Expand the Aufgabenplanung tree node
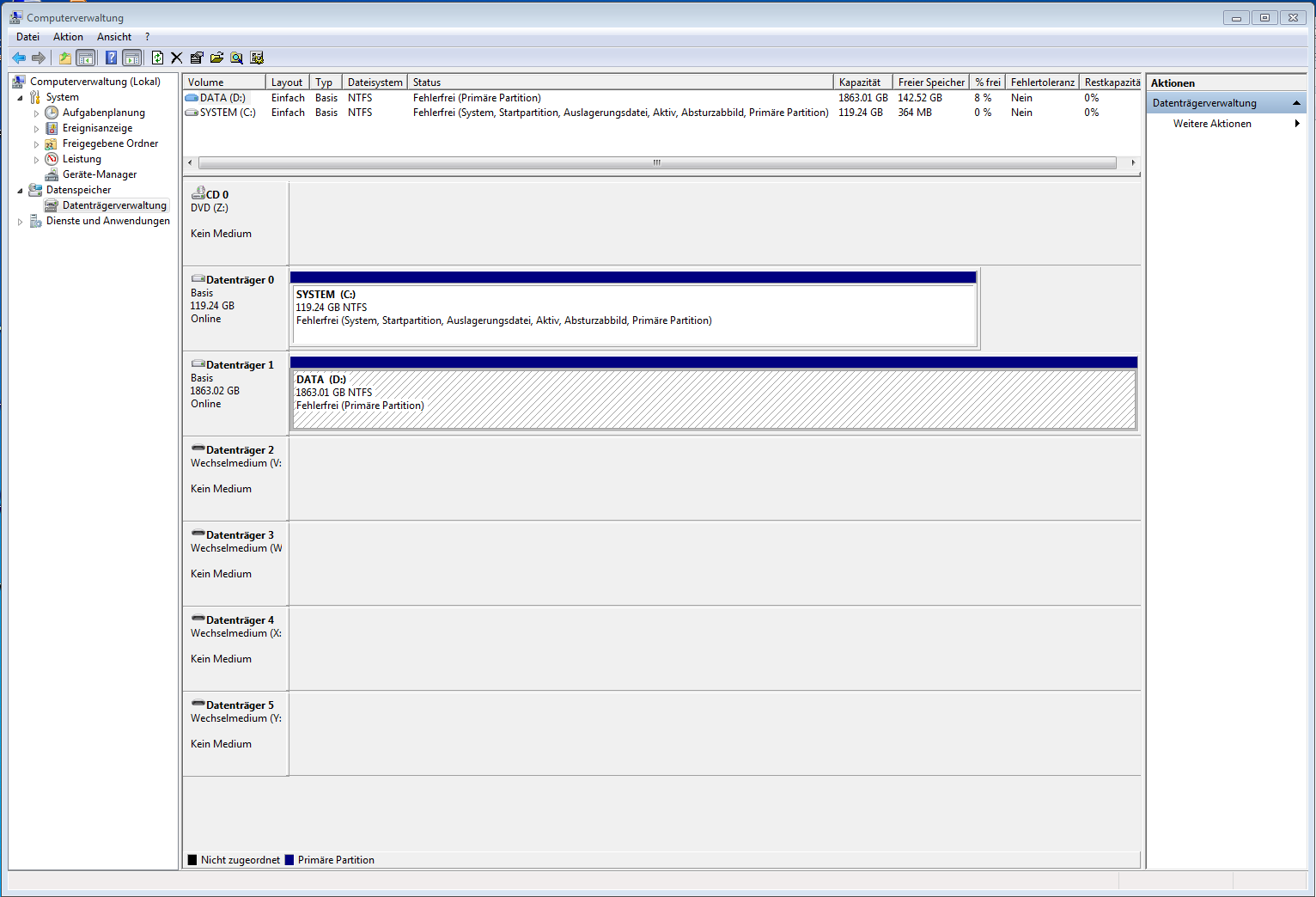The height and width of the screenshot is (897, 1316). click(x=36, y=113)
